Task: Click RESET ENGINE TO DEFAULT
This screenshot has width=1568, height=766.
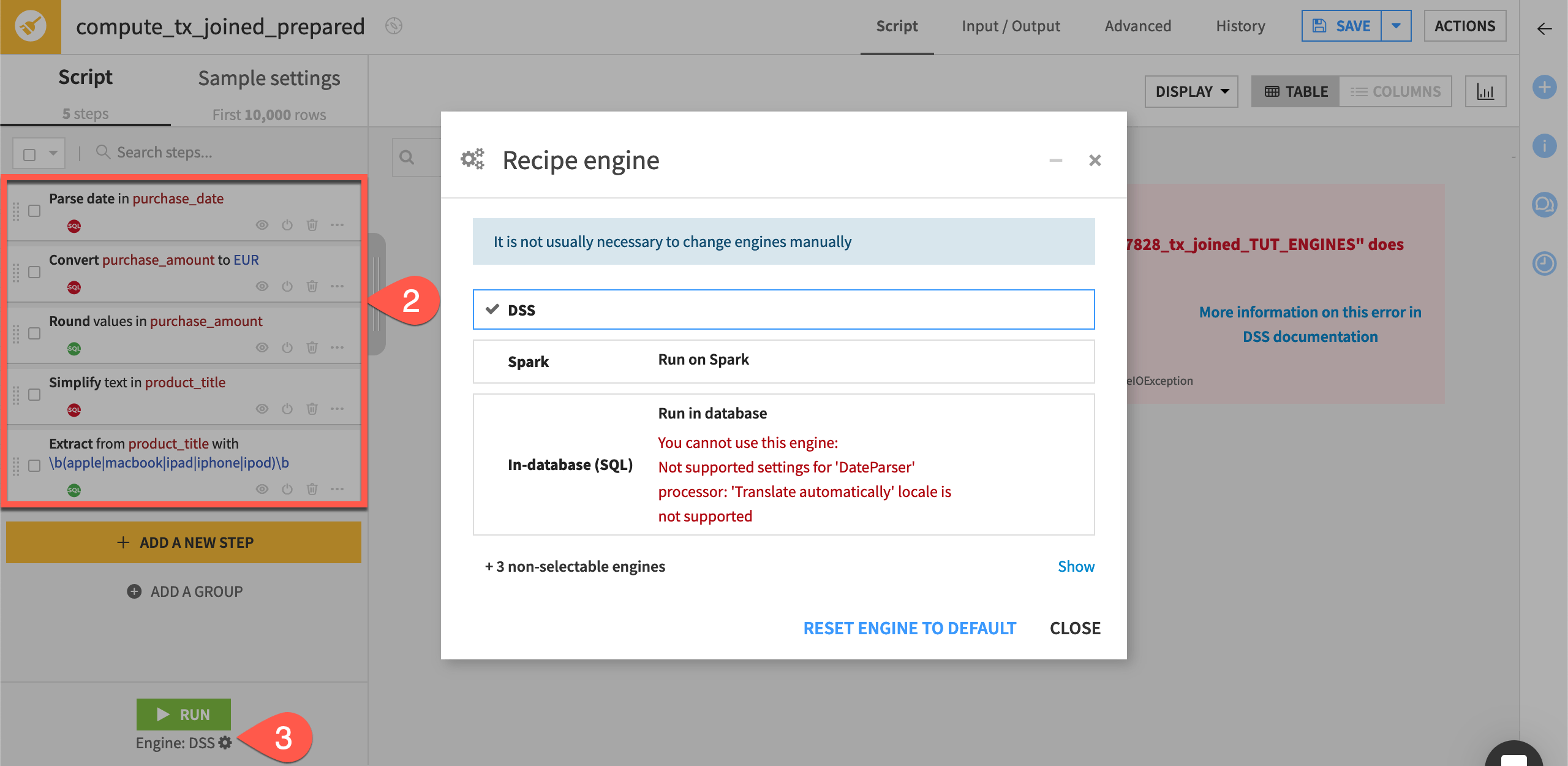Action: pyautogui.click(x=909, y=628)
